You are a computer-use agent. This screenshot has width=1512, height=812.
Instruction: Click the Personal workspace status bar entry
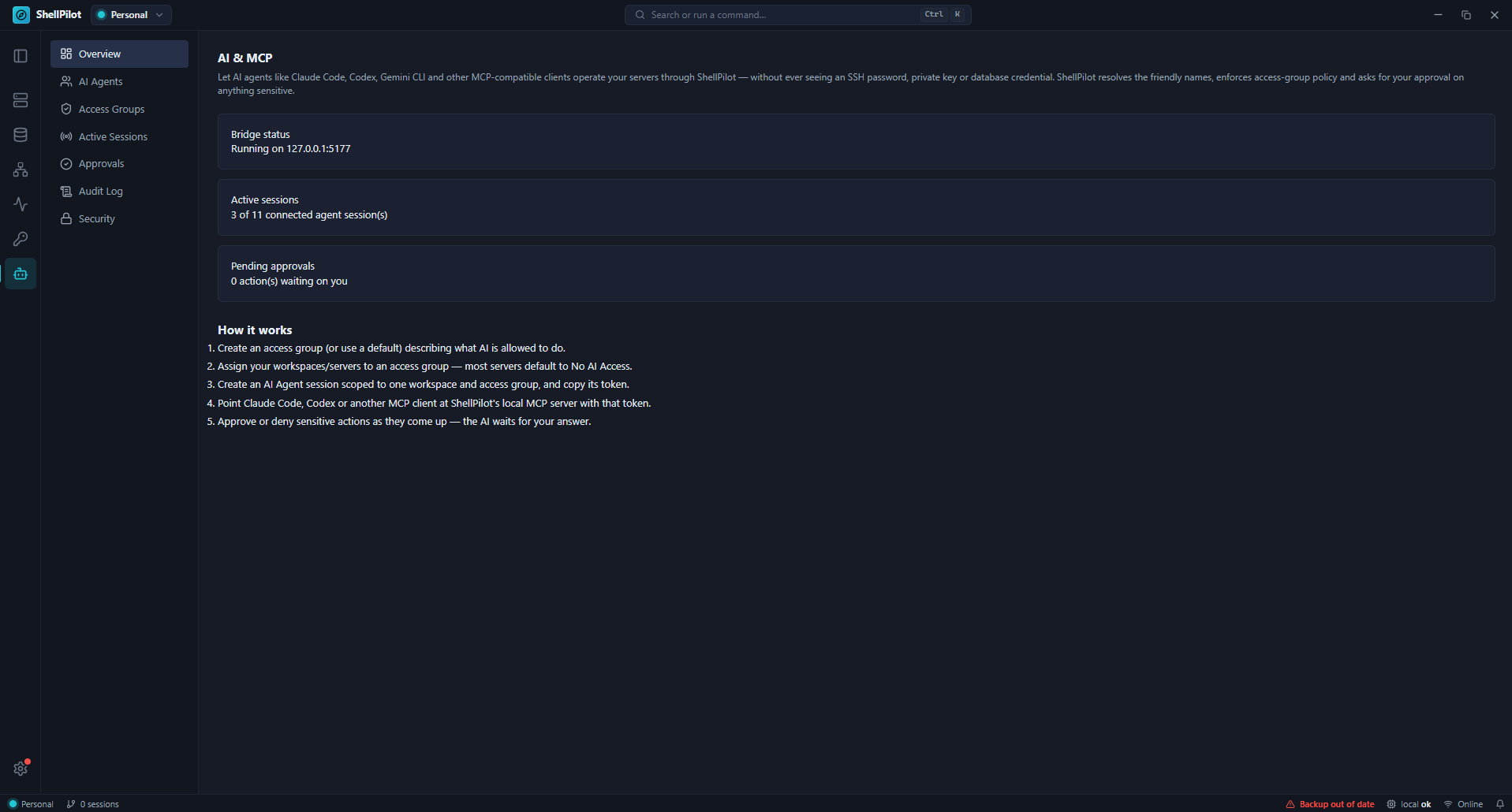pos(31,804)
